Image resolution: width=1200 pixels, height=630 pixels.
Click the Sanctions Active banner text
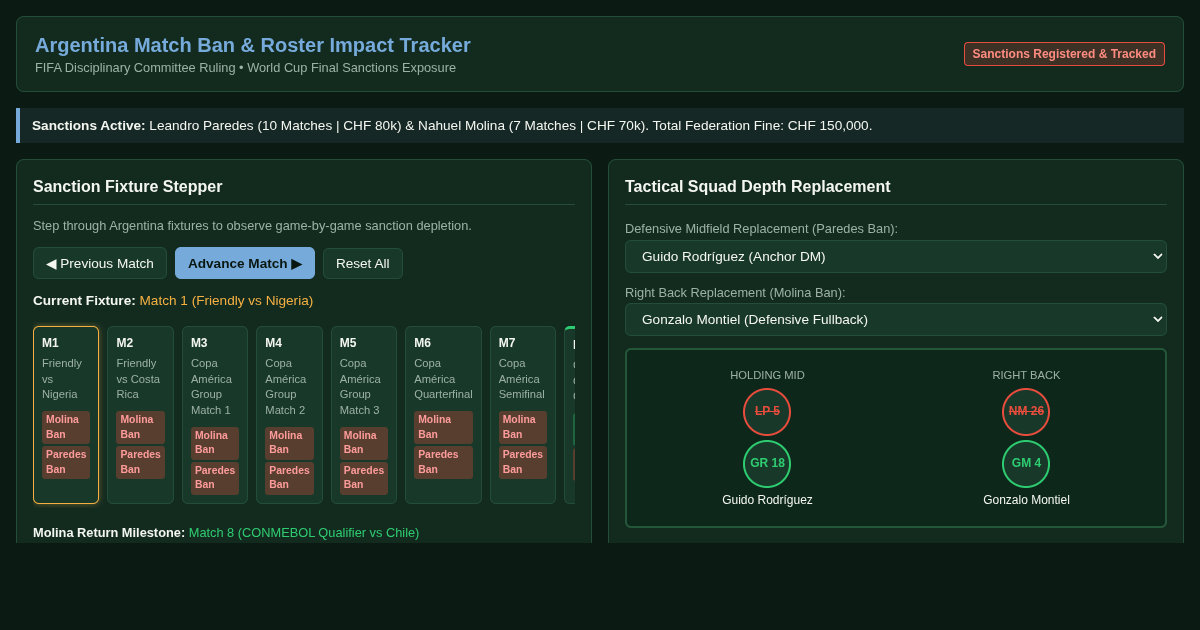click(x=452, y=126)
